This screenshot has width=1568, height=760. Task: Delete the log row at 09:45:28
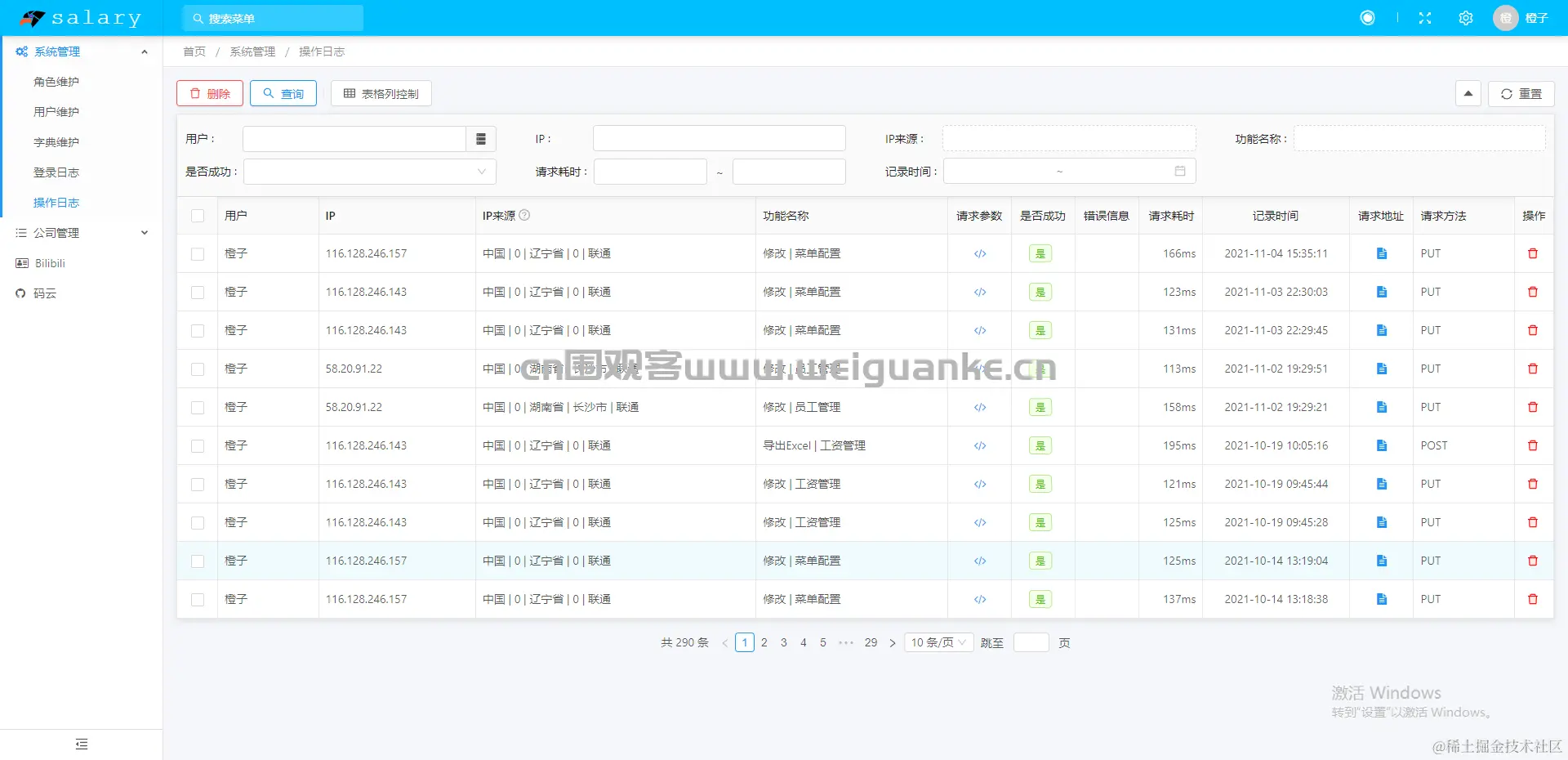1533,522
